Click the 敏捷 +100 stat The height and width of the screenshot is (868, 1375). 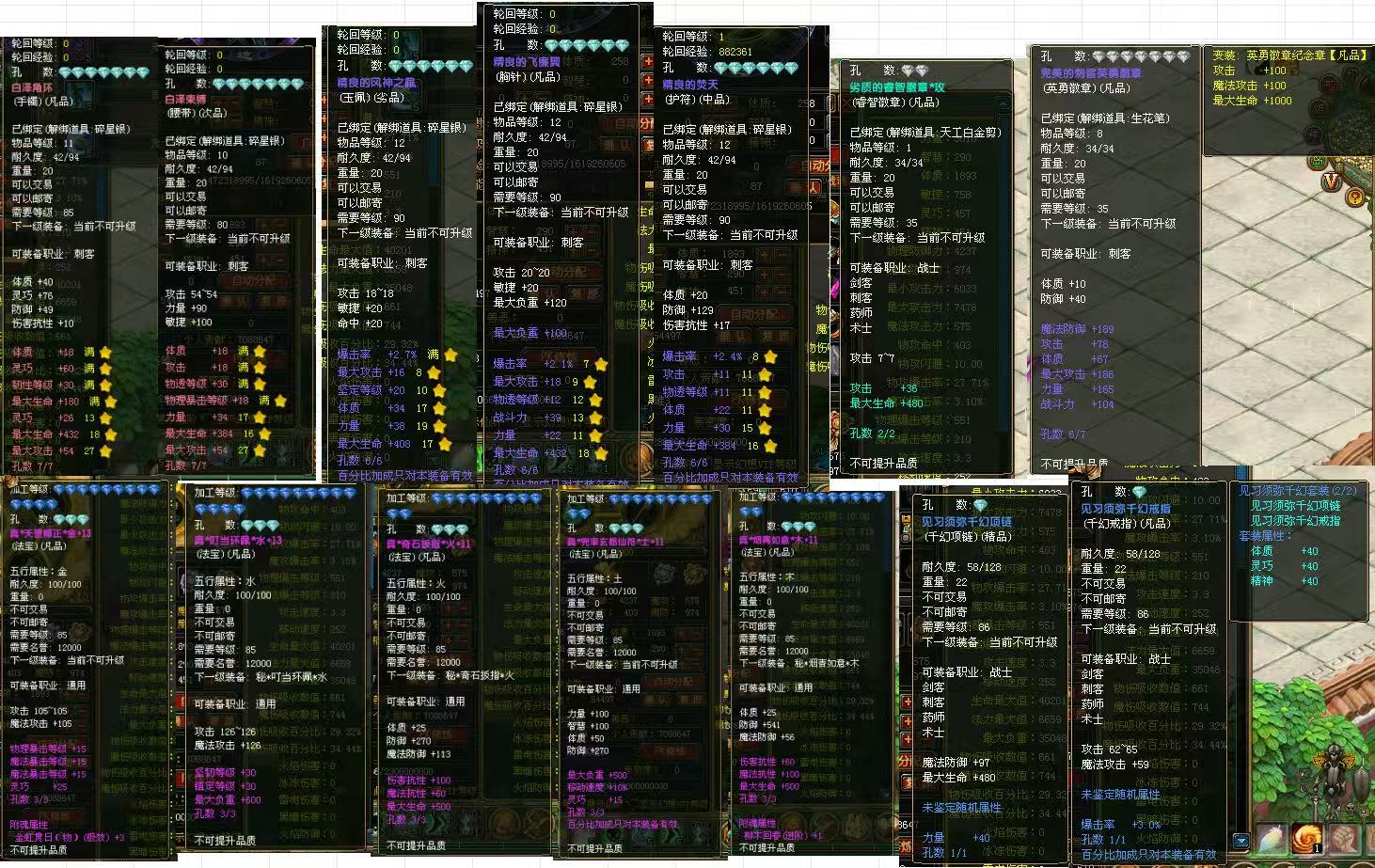click(x=189, y=323)
